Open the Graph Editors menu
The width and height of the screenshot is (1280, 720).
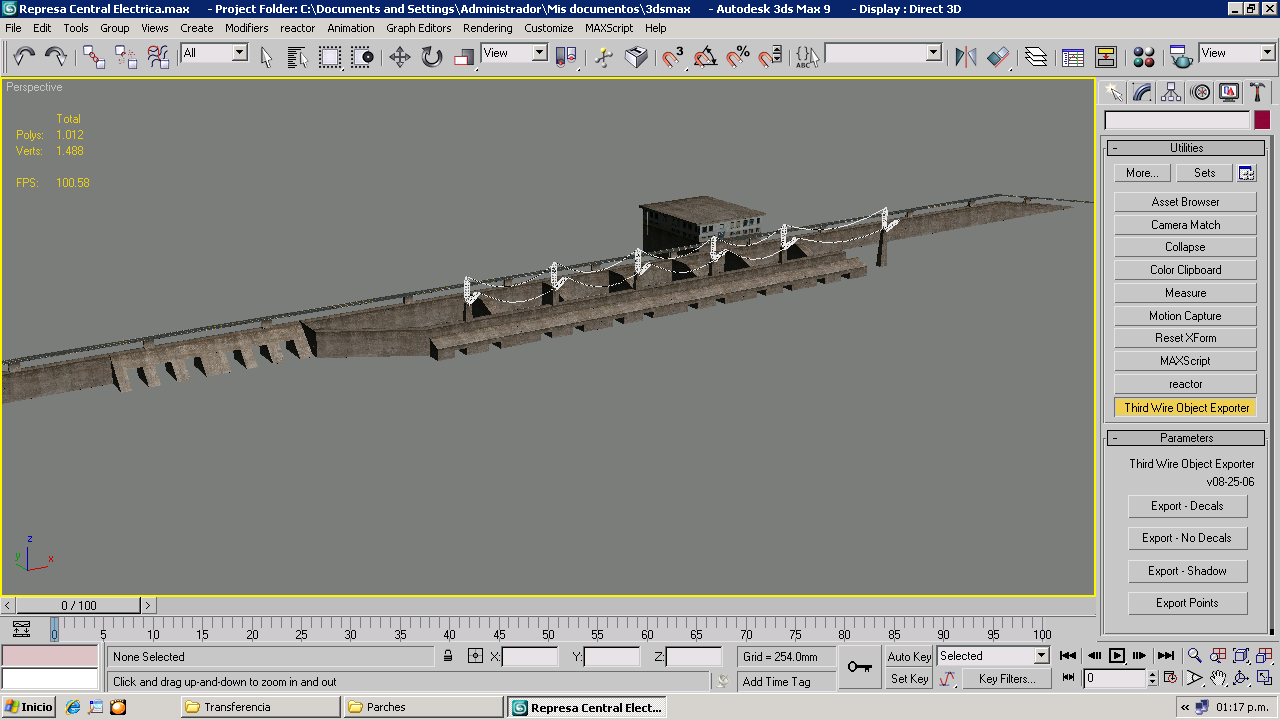tap(418, 28)
